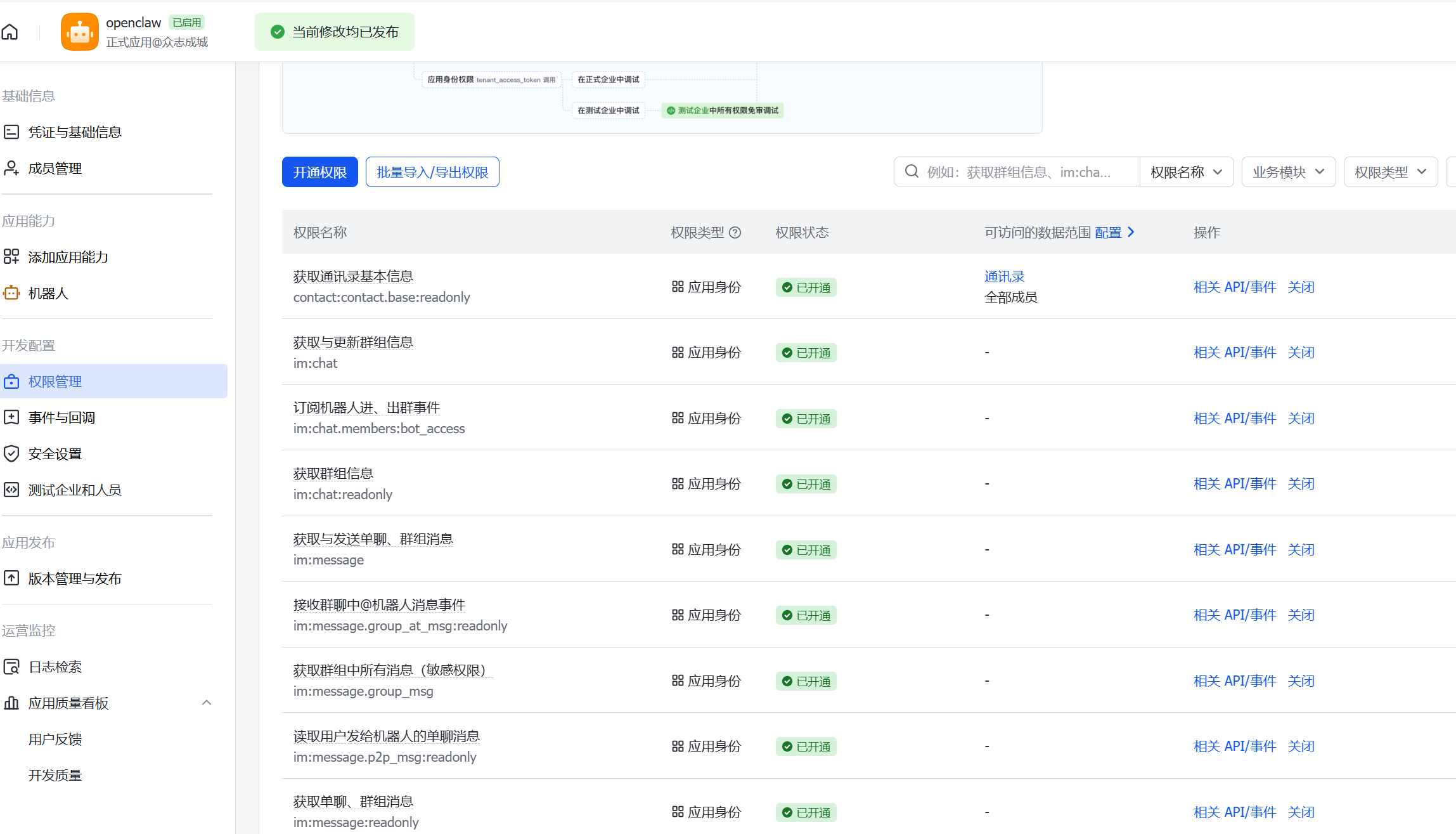Collapse the 应用质量看板 section
1456x834 pixels.
pos(206,703)
